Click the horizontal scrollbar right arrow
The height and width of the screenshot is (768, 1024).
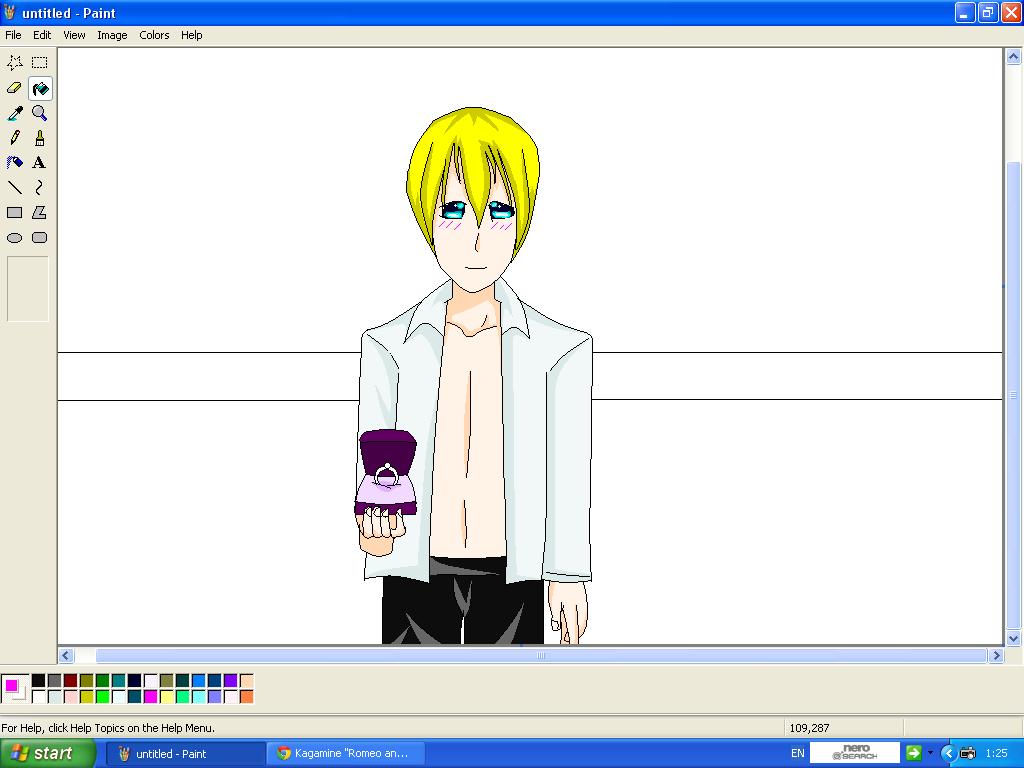coord(996,655)
